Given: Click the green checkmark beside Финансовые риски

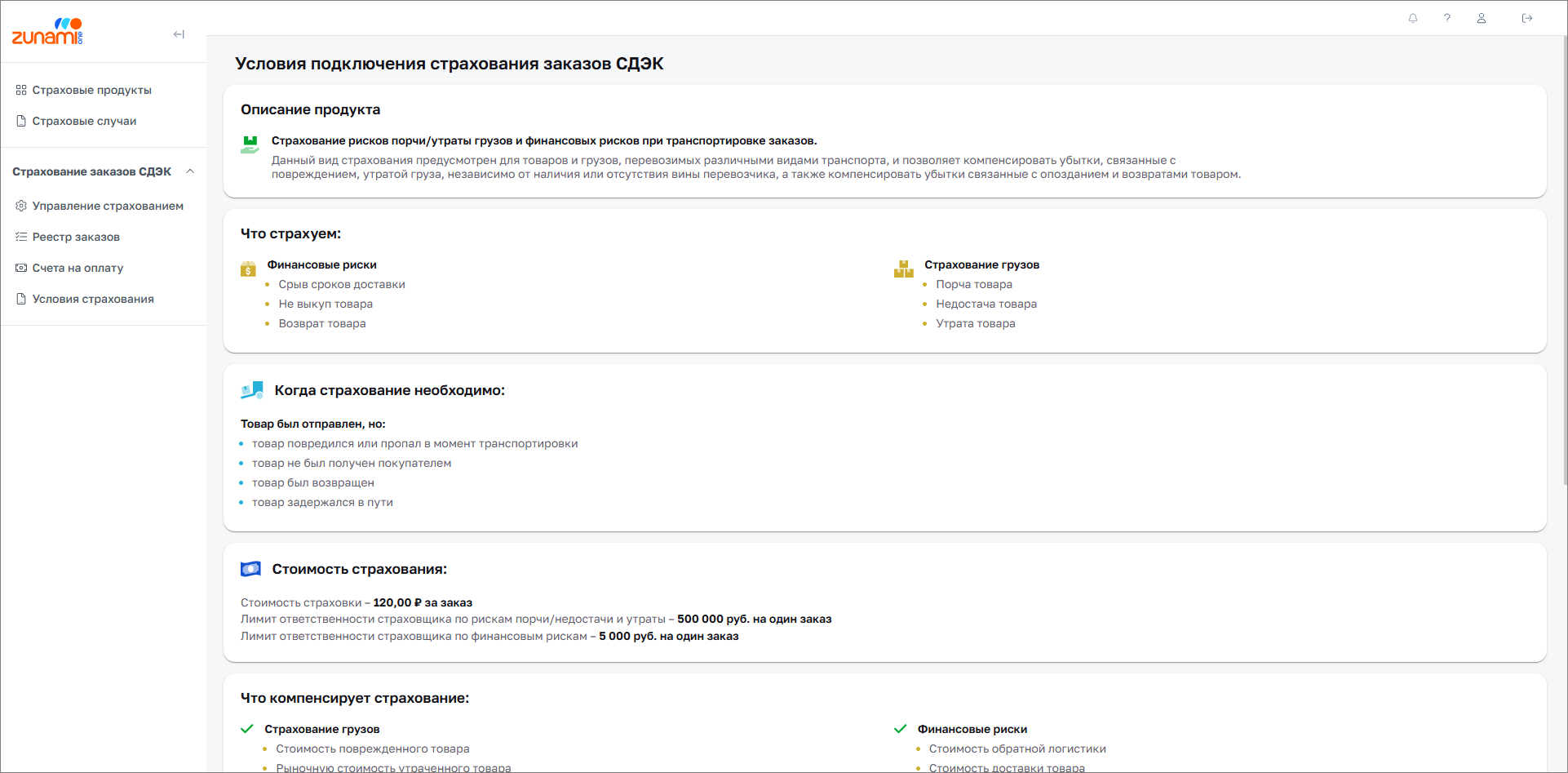Looking at the screenshot, I should [901, 727].
